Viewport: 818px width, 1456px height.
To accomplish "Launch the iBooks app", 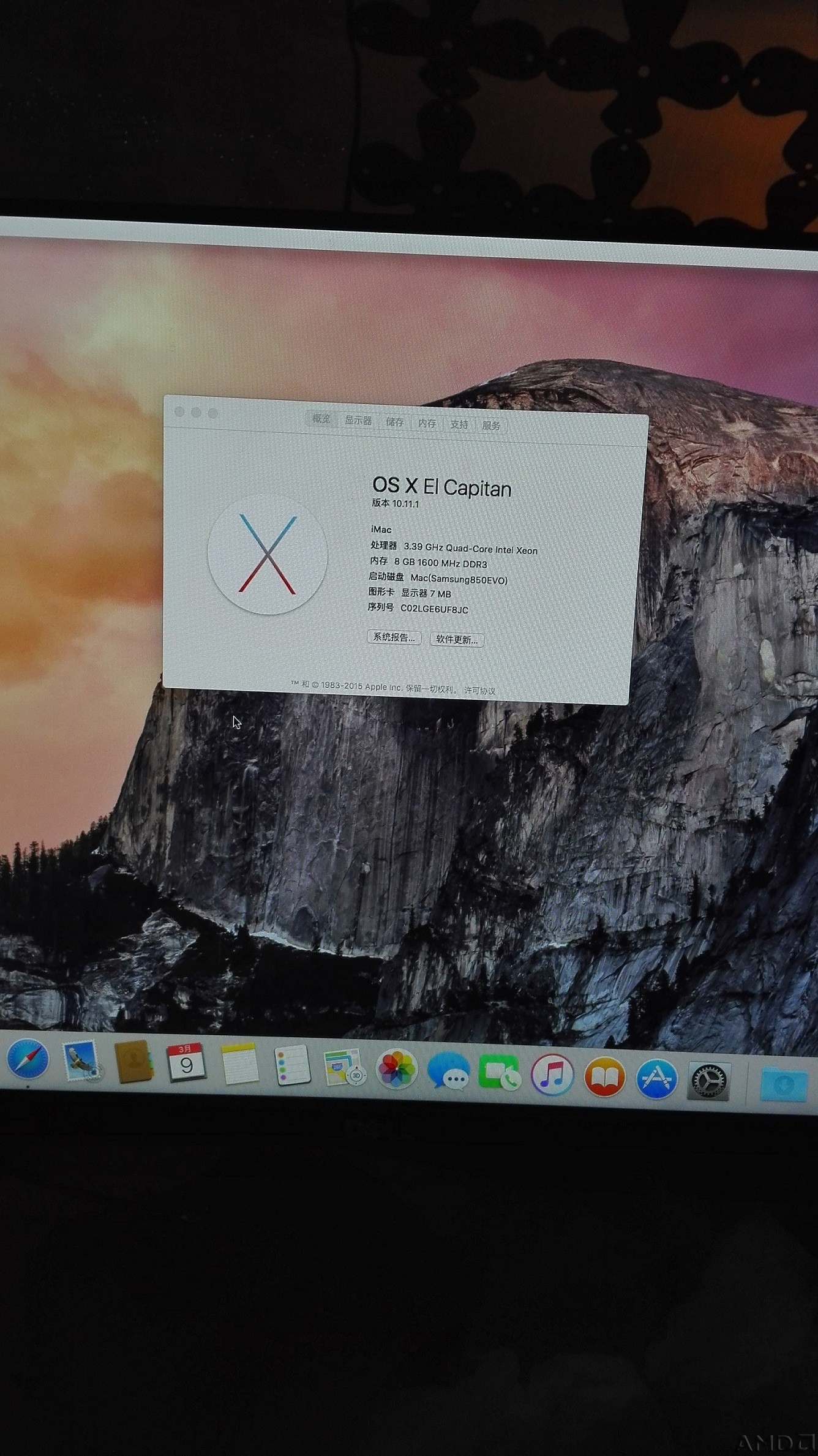I will tap(605, 1077).
